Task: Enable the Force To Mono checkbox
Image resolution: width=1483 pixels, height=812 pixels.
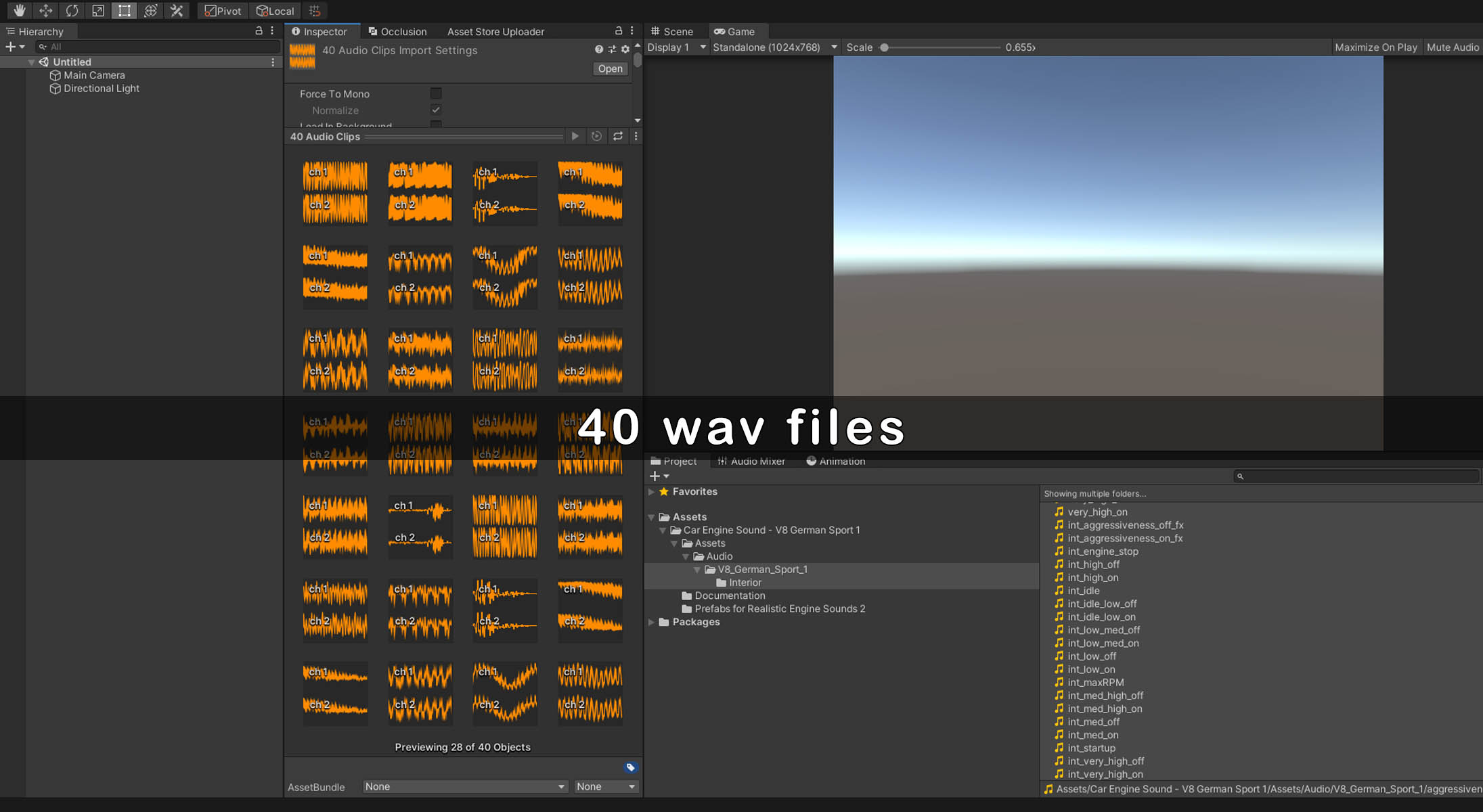Action: click(x=436, y=93)
